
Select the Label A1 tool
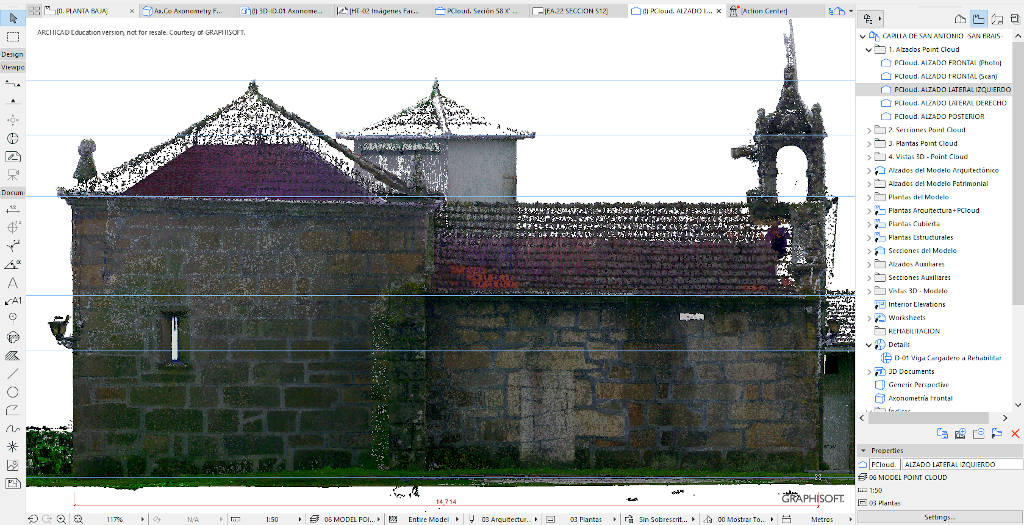point(13,300)
